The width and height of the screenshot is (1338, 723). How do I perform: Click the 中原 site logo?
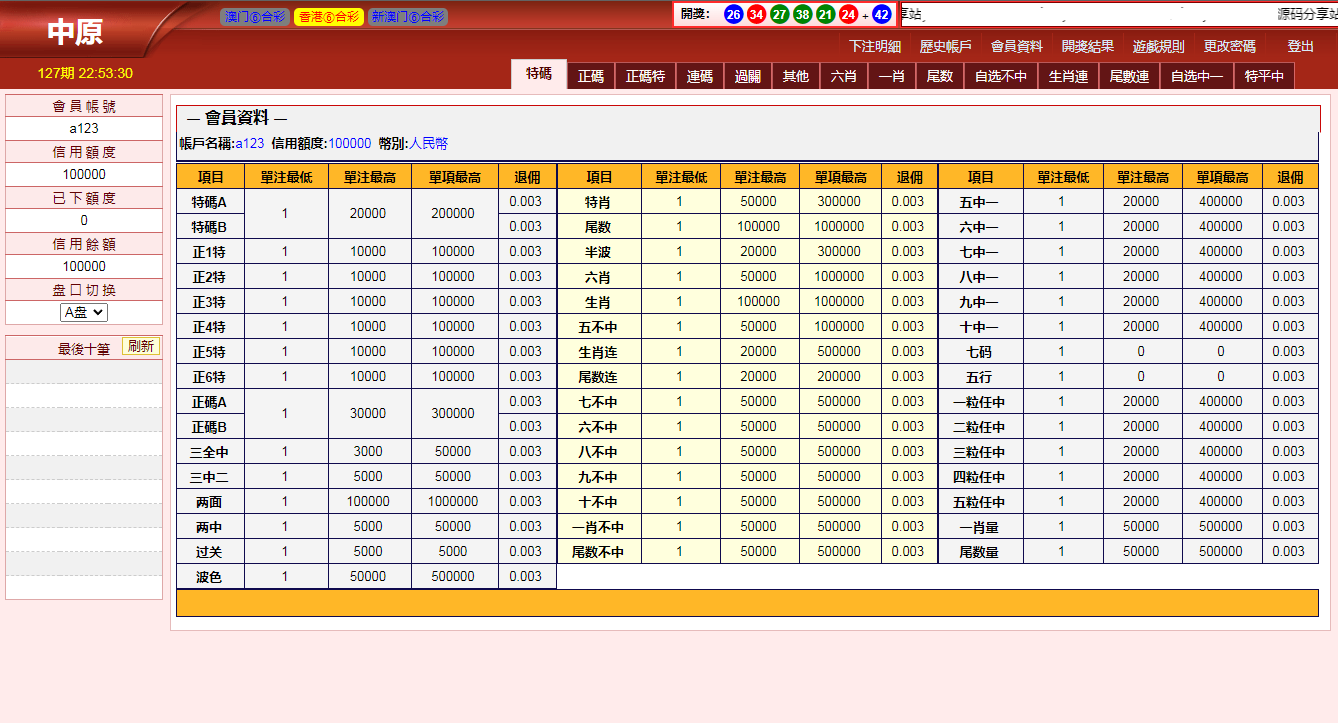(x=75, y=32)
